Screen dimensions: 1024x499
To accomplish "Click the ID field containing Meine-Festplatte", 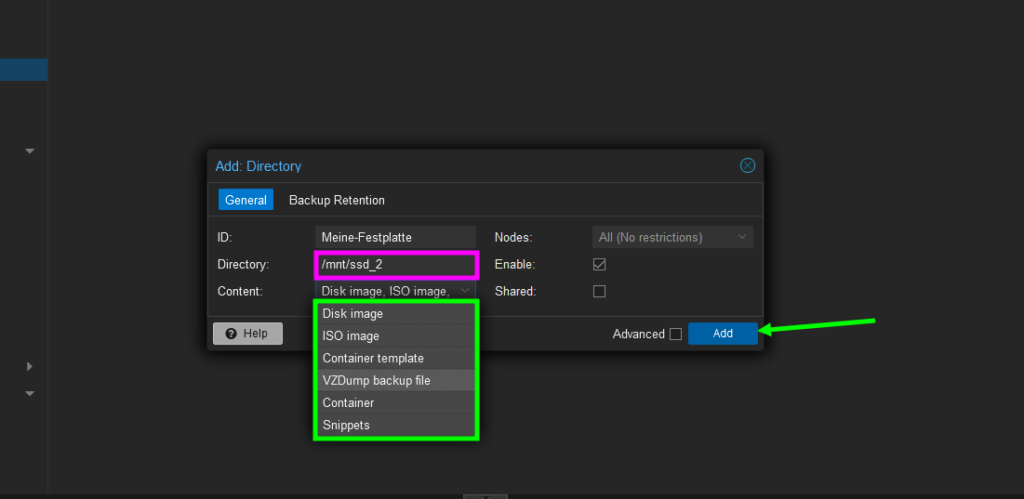I will coord(394,238).
